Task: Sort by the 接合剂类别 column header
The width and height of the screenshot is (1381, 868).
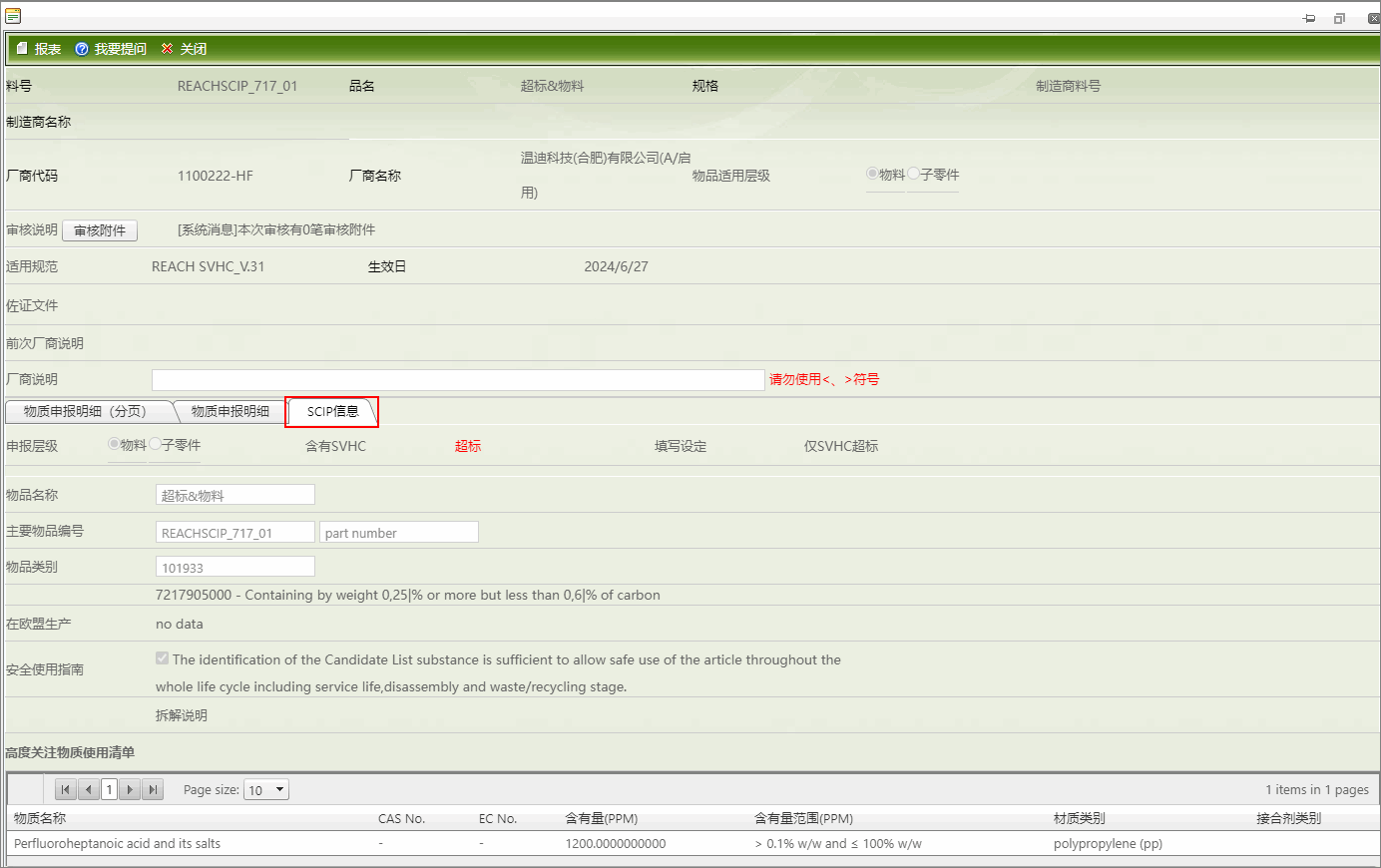Action: [1289, 818]
